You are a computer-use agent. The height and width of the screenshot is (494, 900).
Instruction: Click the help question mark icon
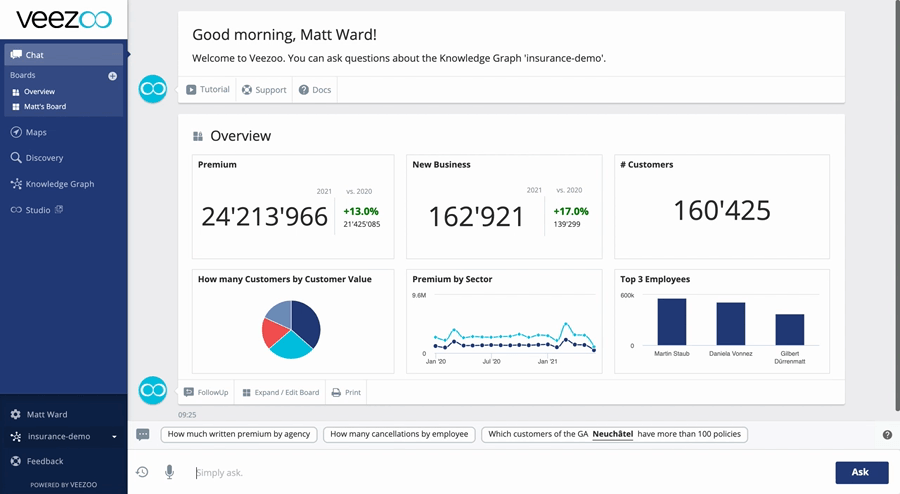887,435
